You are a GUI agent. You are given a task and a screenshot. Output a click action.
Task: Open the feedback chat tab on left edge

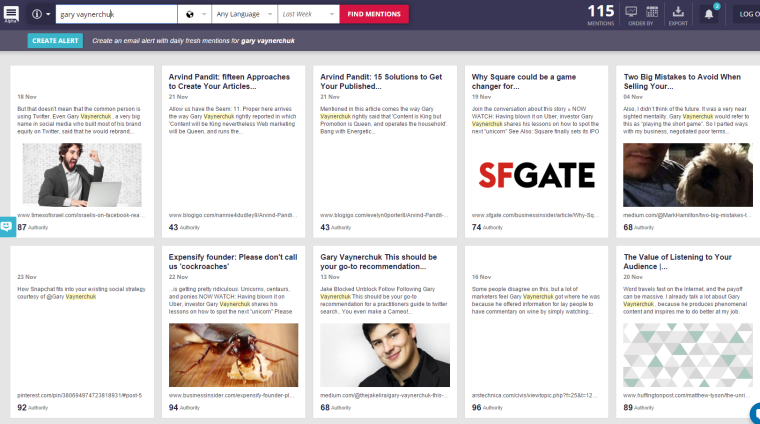[8, 227]
